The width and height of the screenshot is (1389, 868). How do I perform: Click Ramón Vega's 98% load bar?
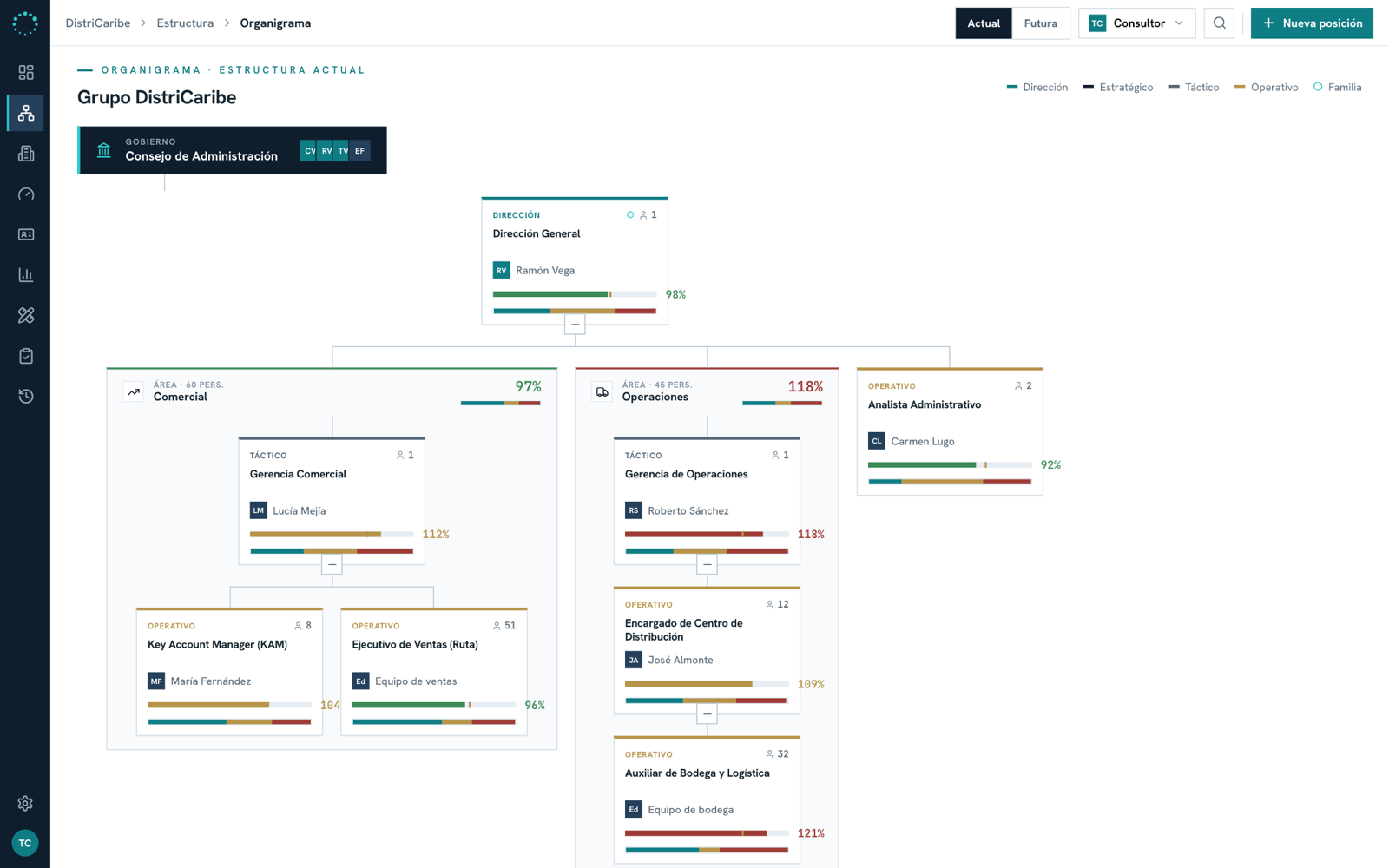[575, 294]
